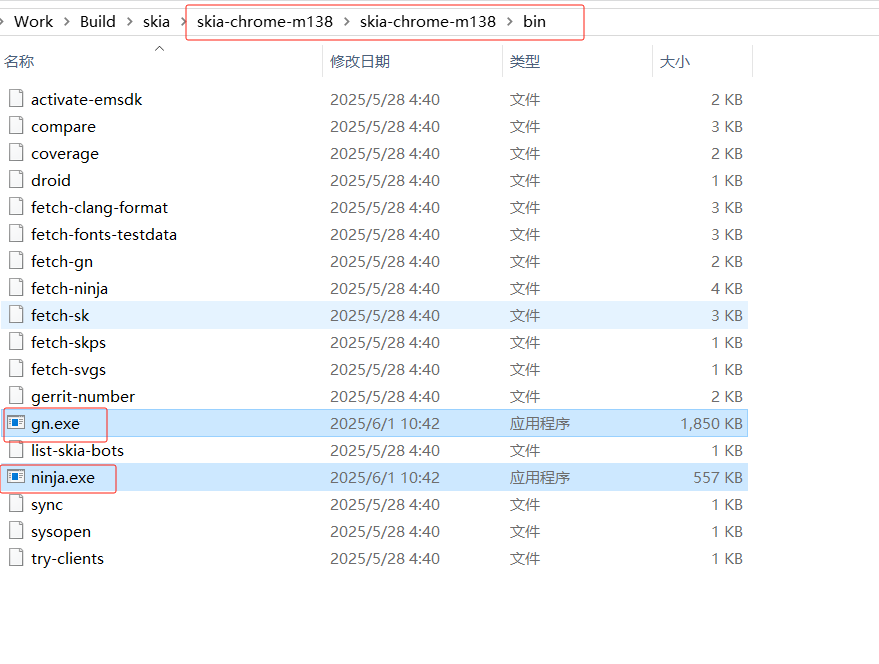Select the fetch-gn file name
This screenshot has width=879, height=664.
click(62, 262)
